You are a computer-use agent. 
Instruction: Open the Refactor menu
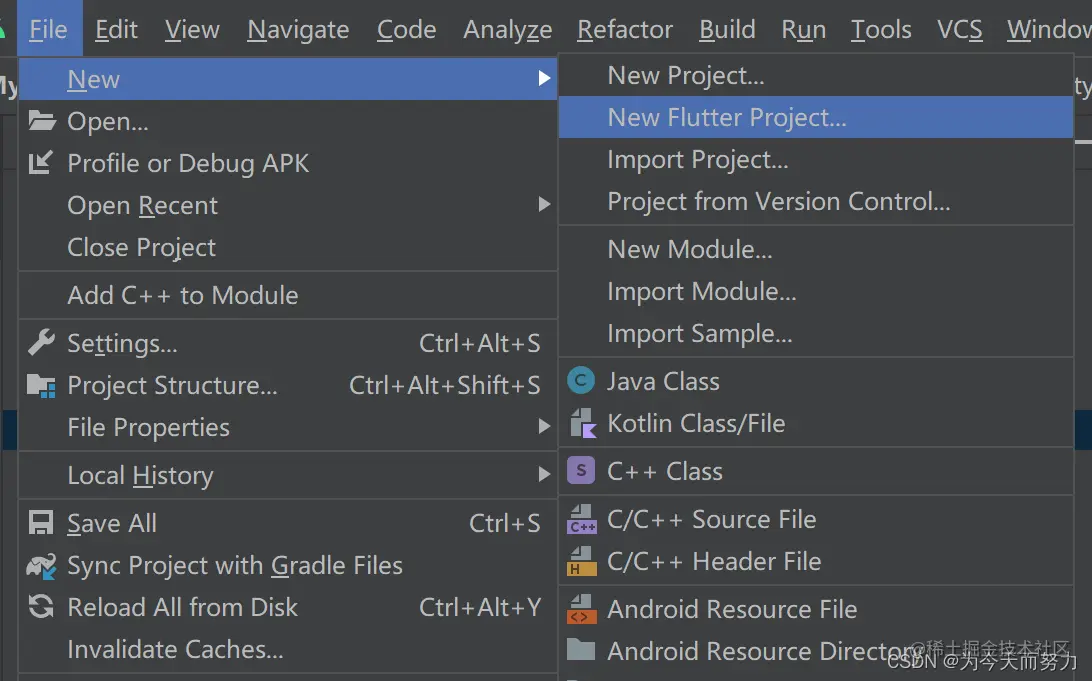[625, 30]
